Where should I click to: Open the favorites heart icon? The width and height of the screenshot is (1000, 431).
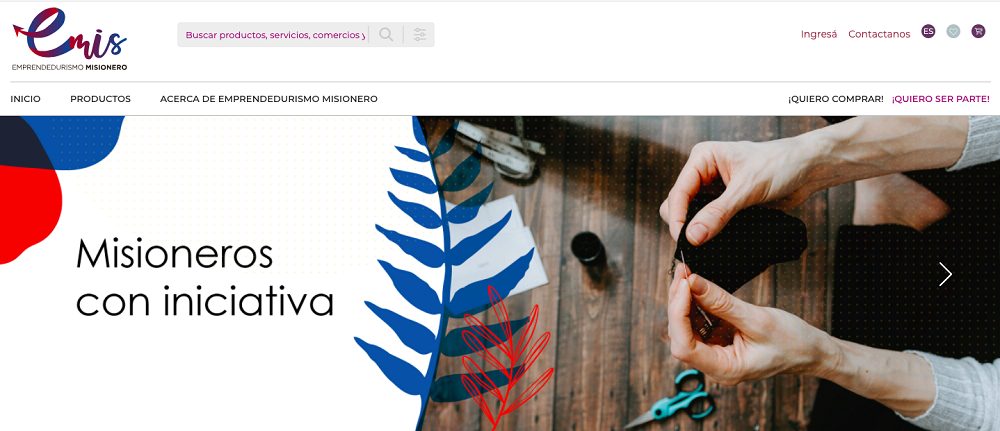[x=953, y=31]
